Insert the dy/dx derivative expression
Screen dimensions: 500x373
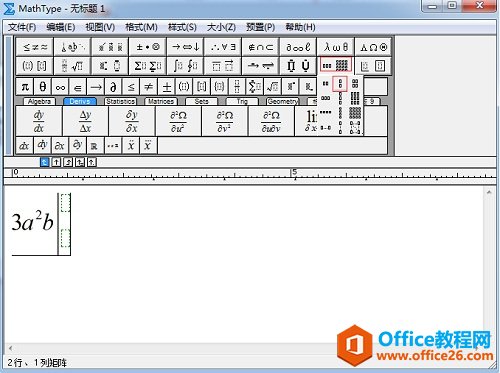pyautogui.click(x=39, y=121)
